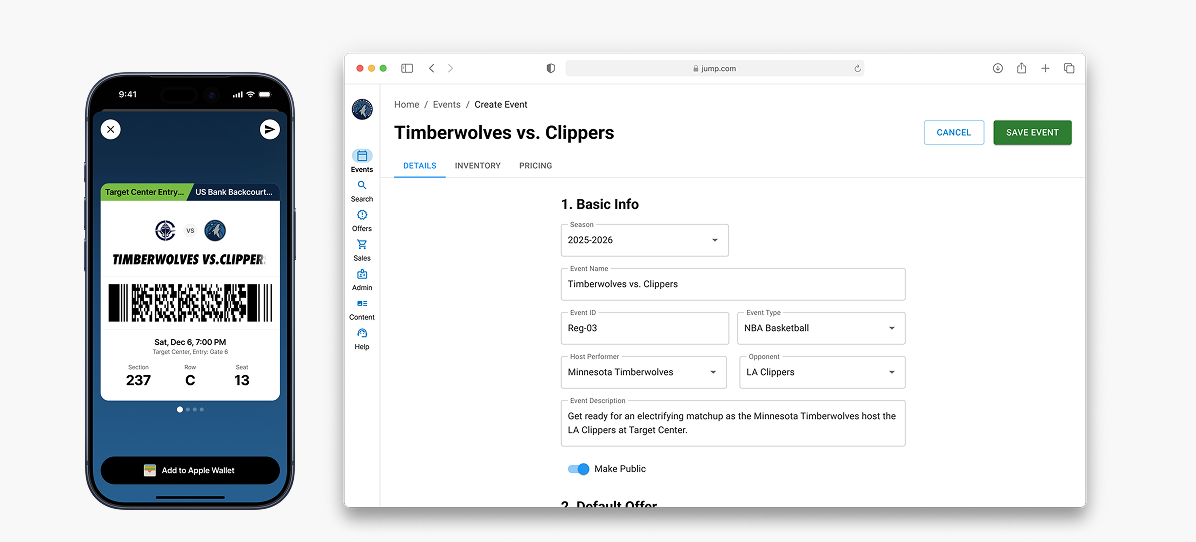
Task: Open Search in the sidebar
Action: click(362, 185)
